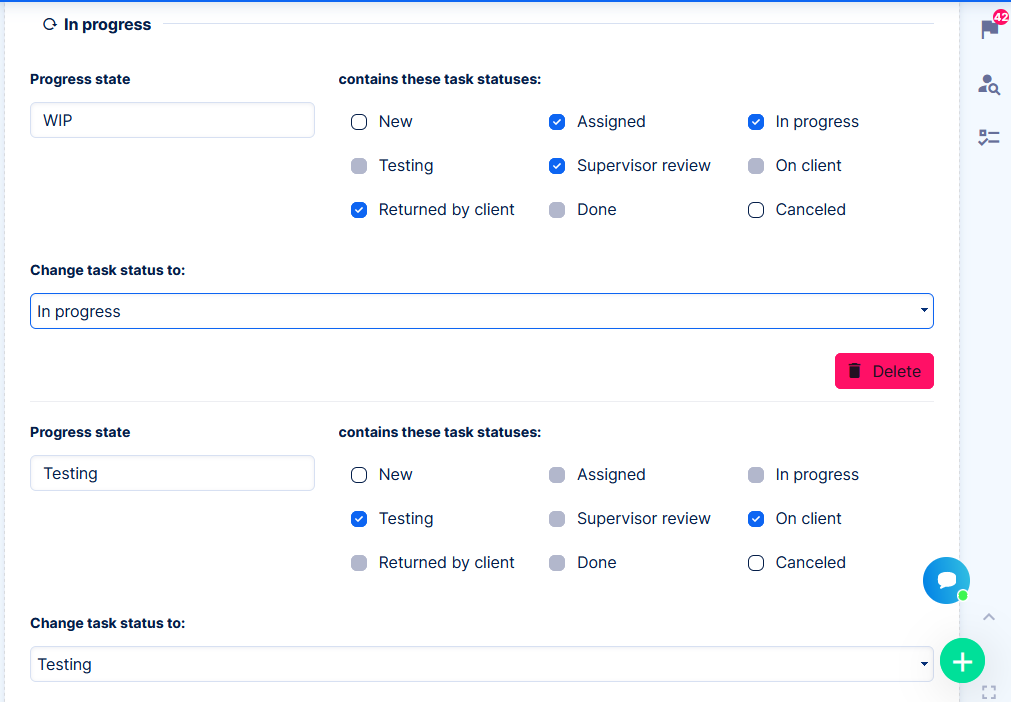Check the New checkbox for WIP state

coord(359,122)
